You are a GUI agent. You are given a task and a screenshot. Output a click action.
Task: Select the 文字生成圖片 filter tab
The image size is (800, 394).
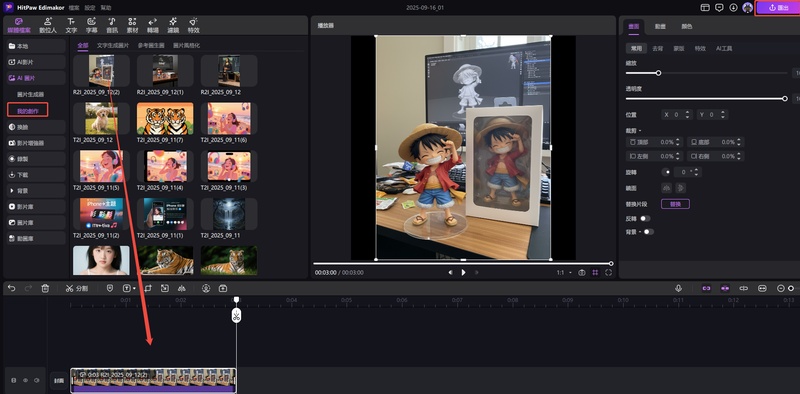(x=113, y=45)
